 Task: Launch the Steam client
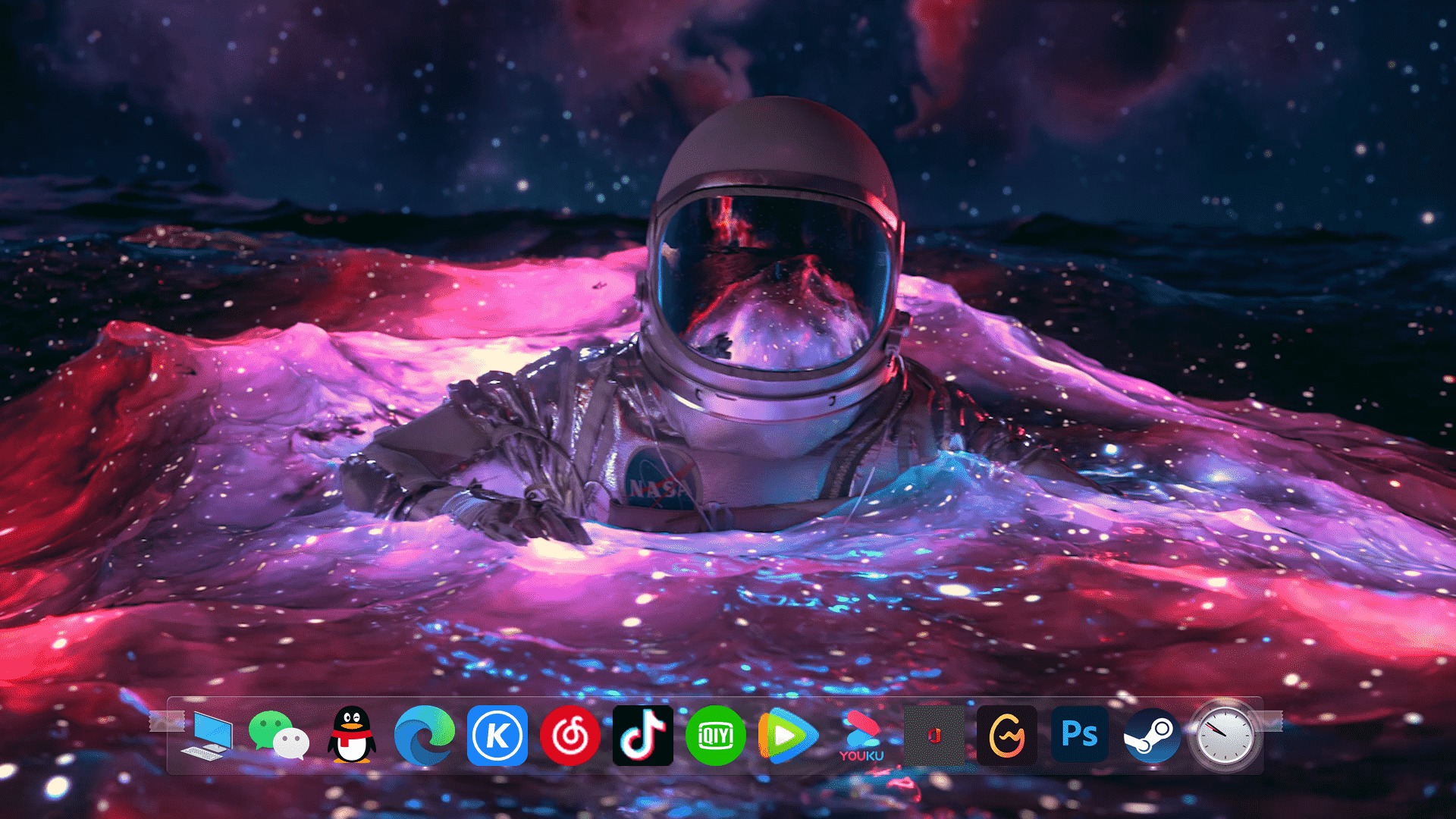coord(1153,736)
